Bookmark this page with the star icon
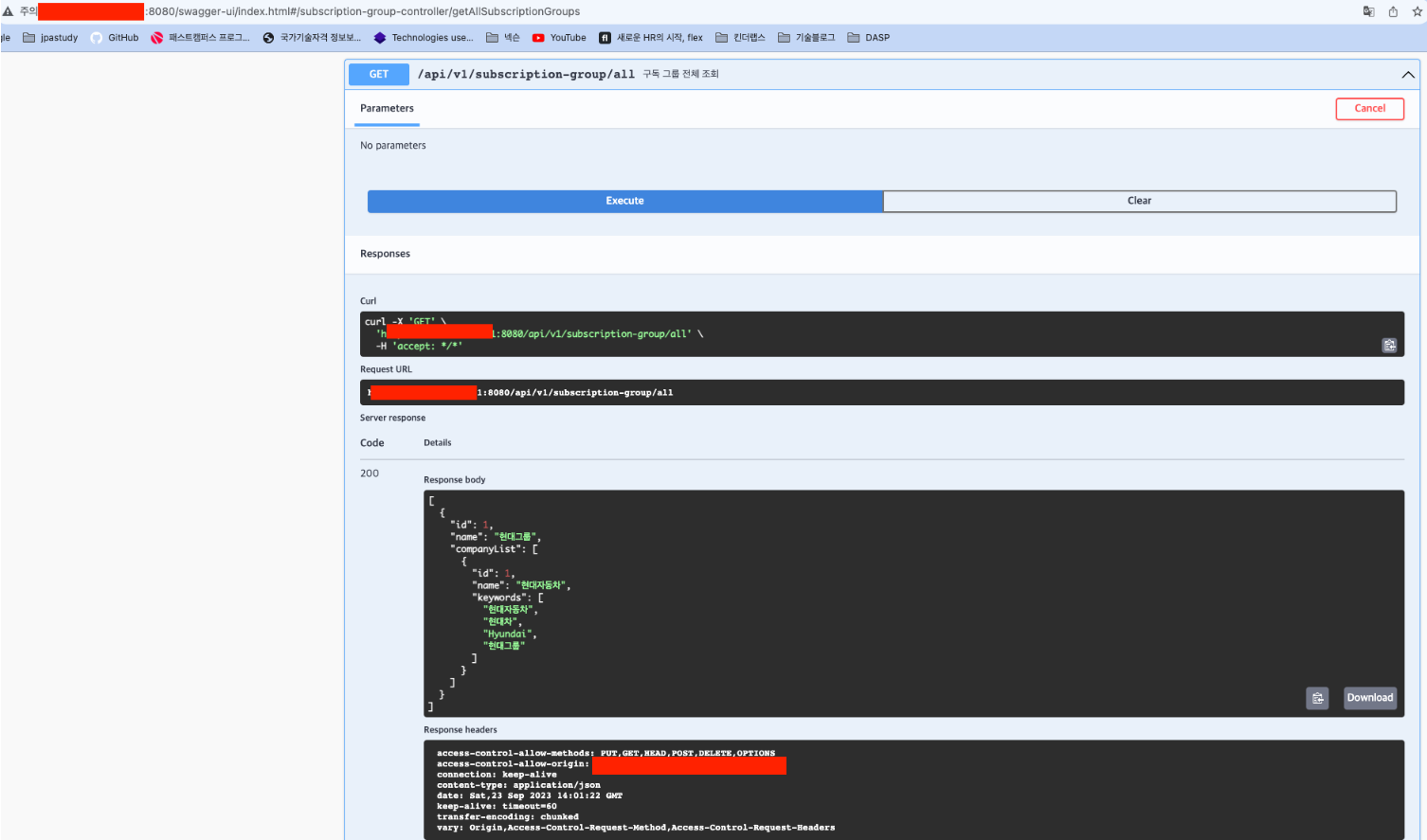This screenshot has width=1427, height=840. [x=1418, y=11]
